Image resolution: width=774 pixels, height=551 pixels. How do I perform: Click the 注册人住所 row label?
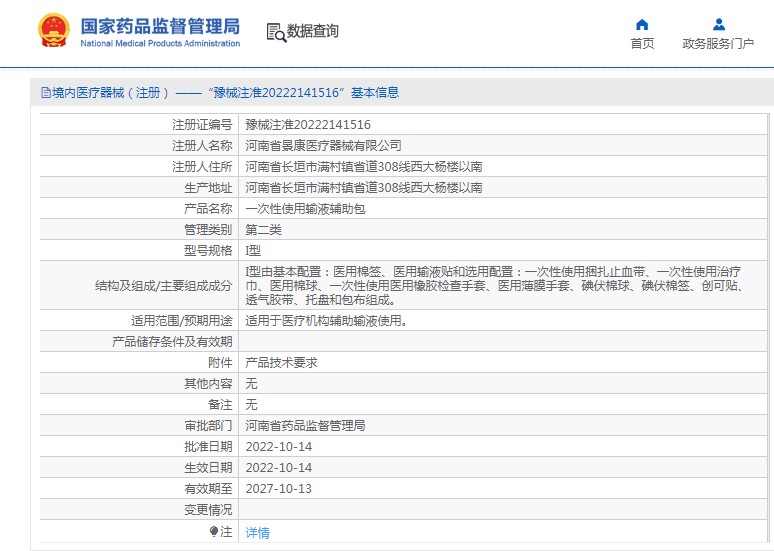click(x=202, y=167)
